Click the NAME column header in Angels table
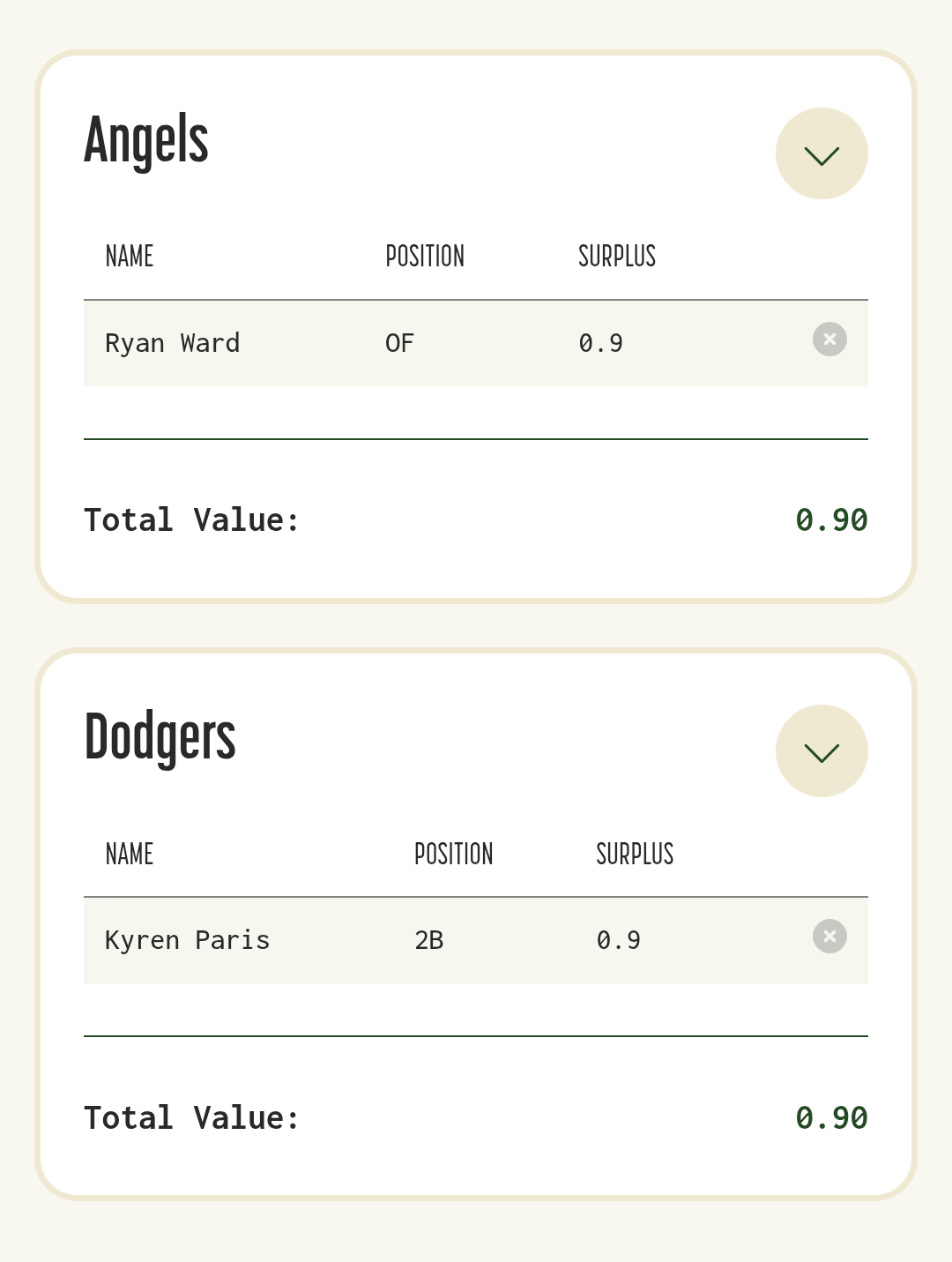 pos(130,257)
